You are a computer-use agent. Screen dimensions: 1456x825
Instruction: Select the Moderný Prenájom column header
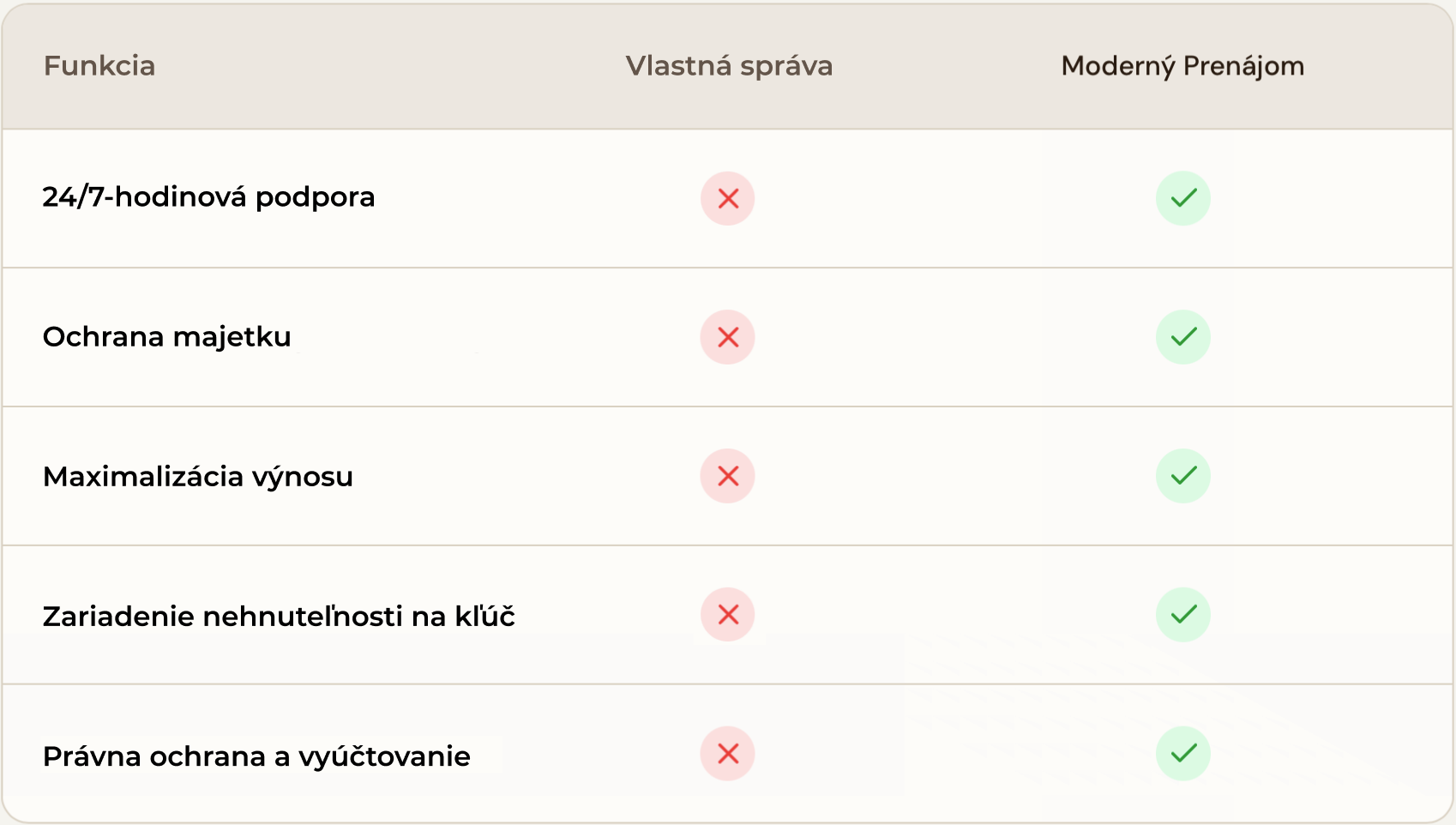click(1182, 66)
